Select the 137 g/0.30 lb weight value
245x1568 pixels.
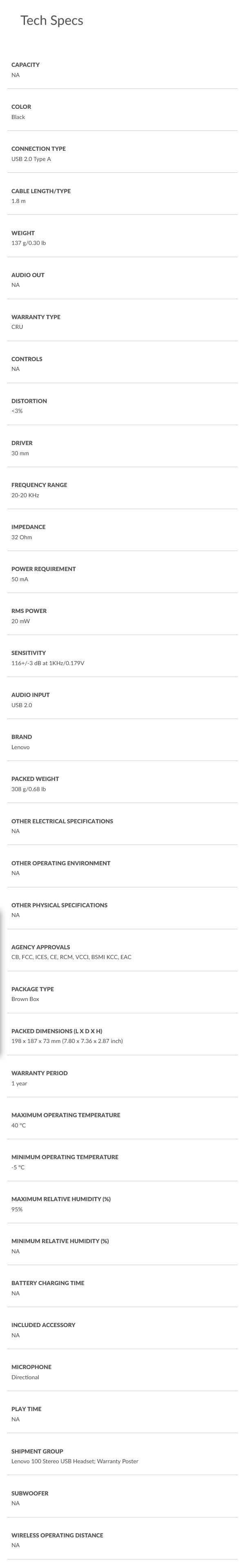coord(29,243)
